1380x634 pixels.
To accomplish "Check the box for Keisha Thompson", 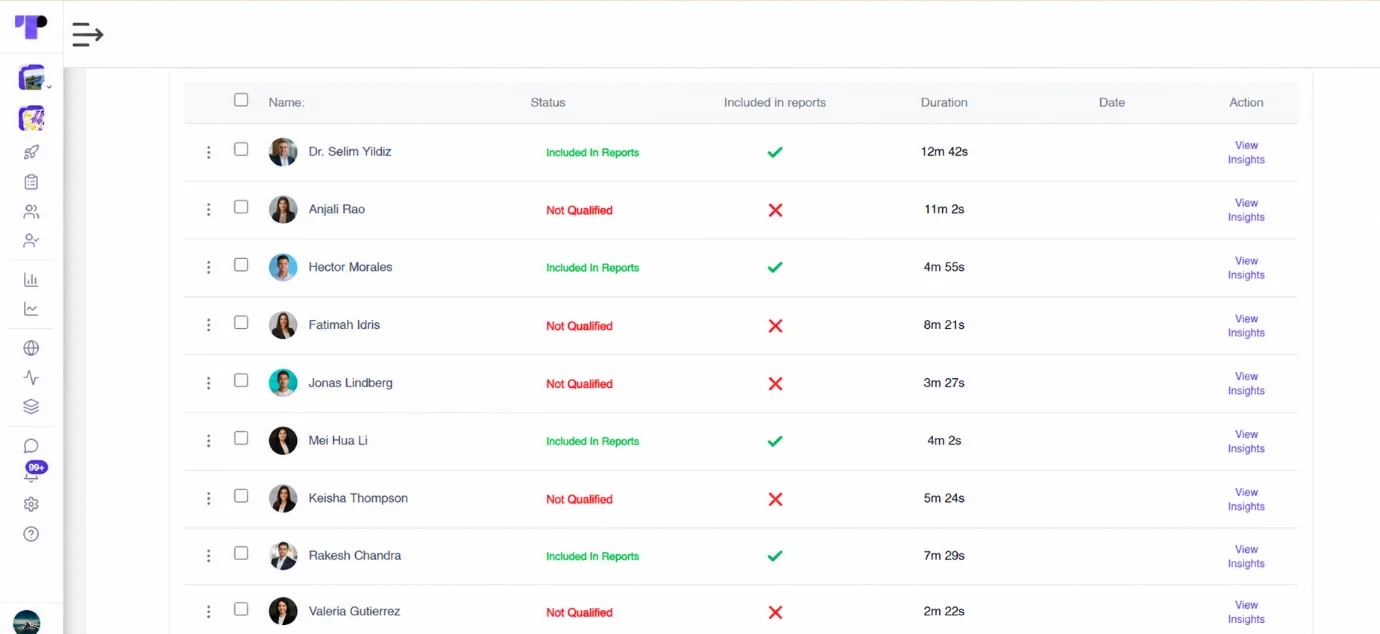I will [x=241, y=496].
